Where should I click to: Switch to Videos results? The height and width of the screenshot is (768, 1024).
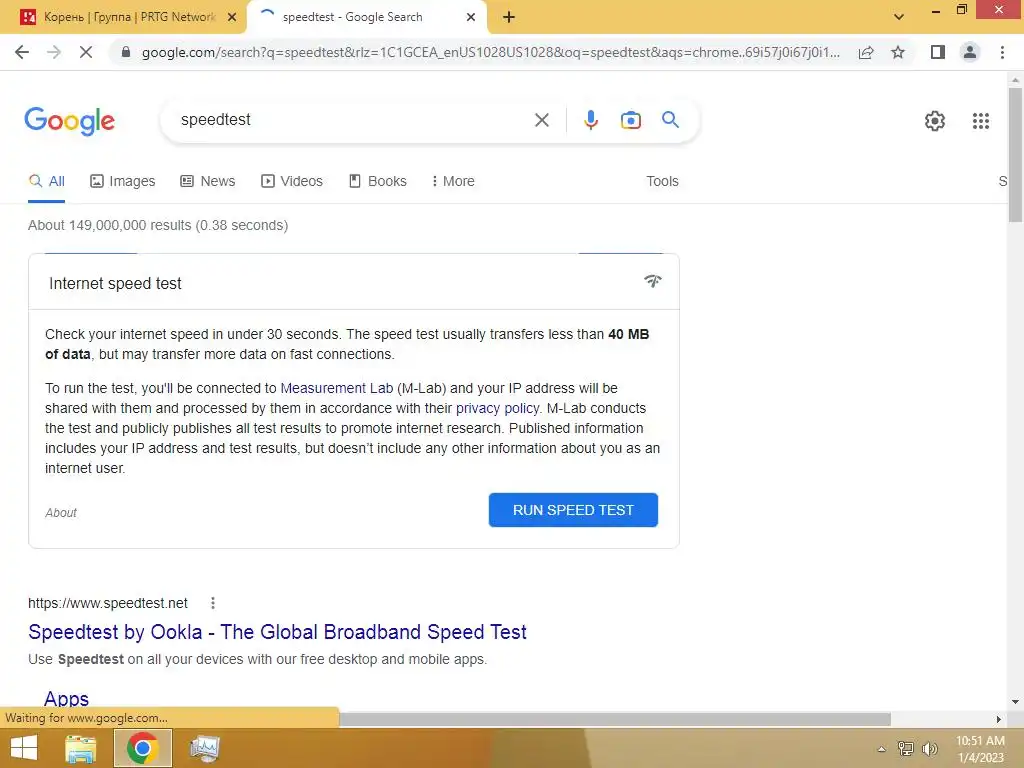pyautogui.click(x=292, y=182)
